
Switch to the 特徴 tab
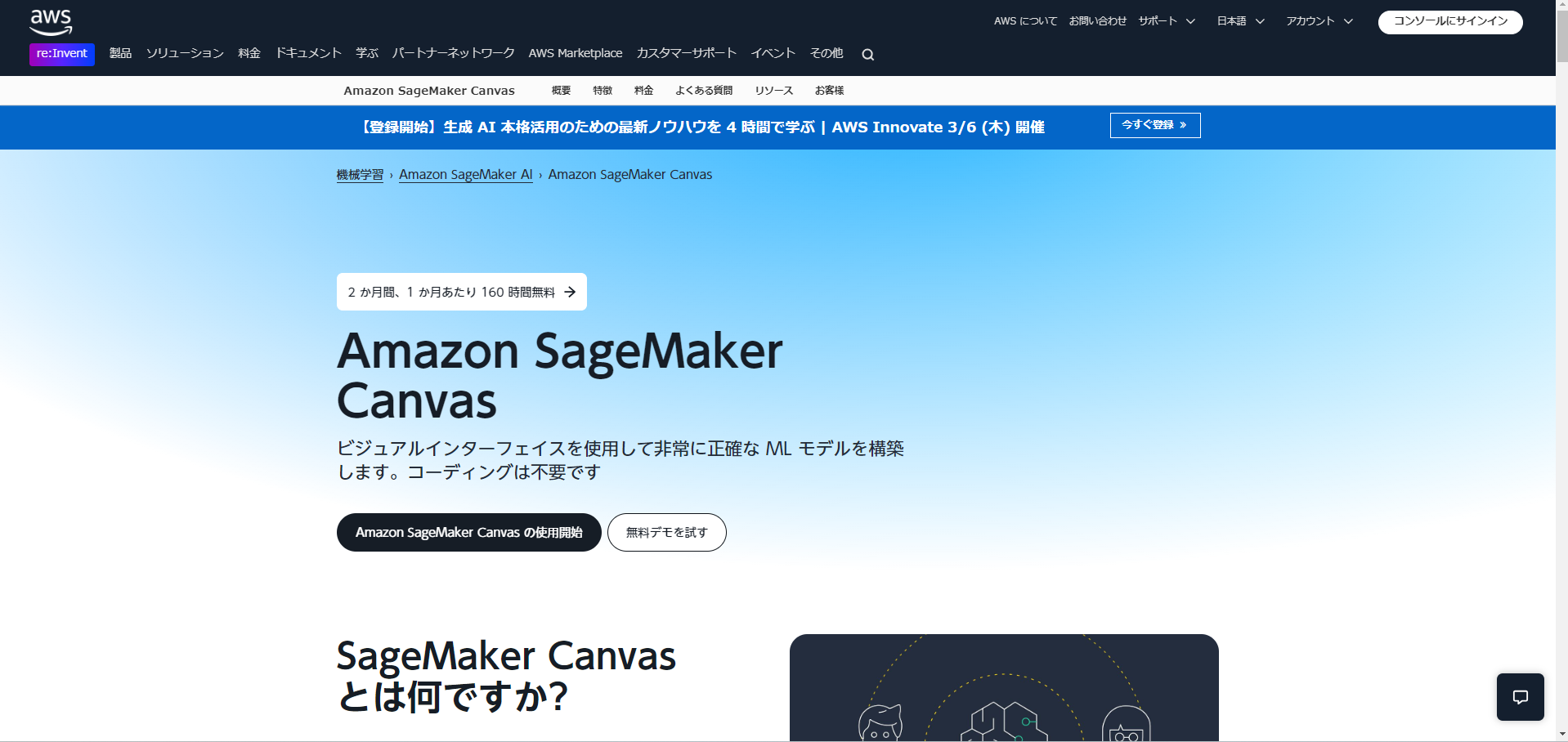[x=603, y=91]
